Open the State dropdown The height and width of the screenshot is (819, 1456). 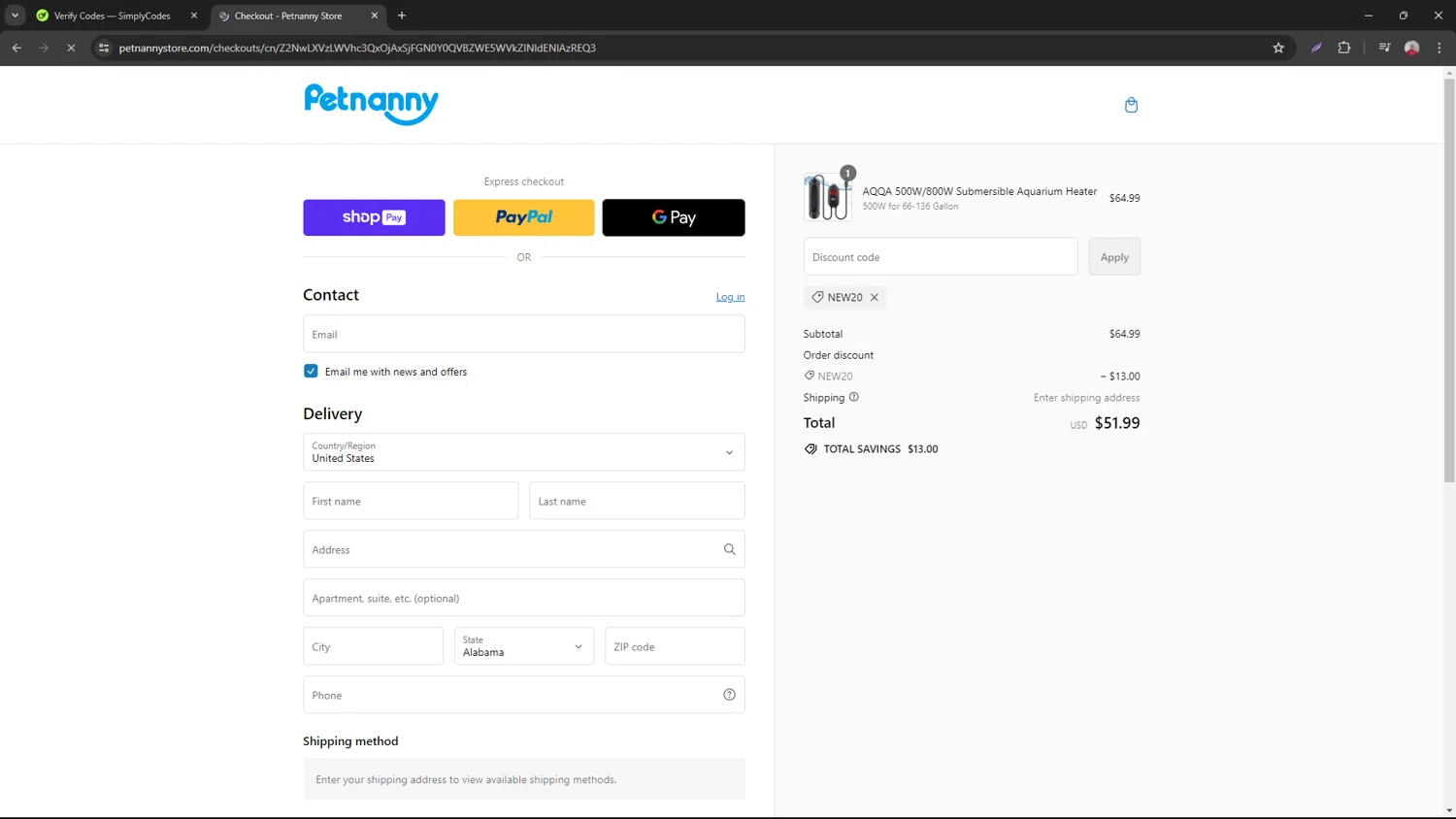point(523,646)
